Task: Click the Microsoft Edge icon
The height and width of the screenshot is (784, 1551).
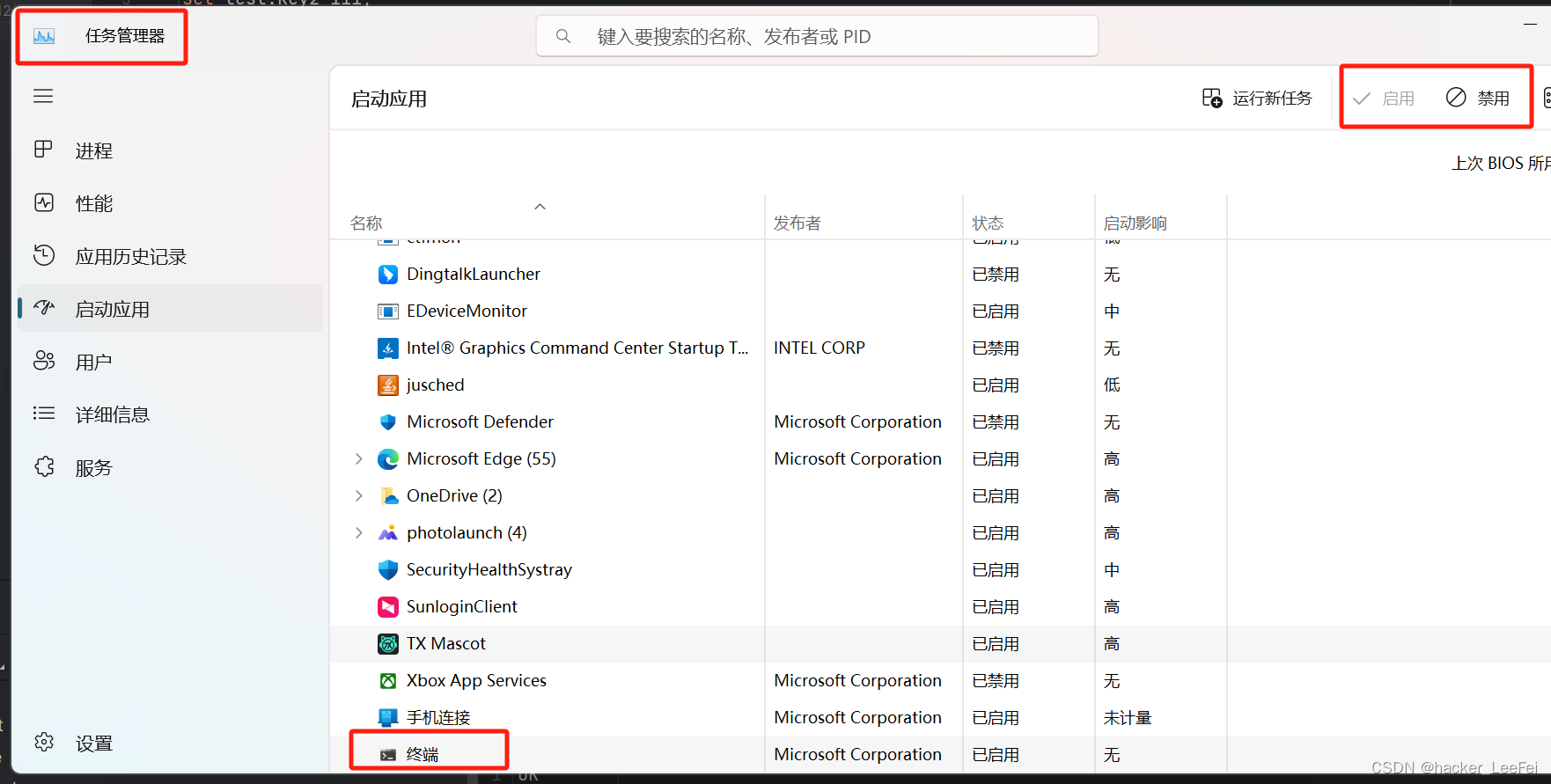Action: point(387,459)
